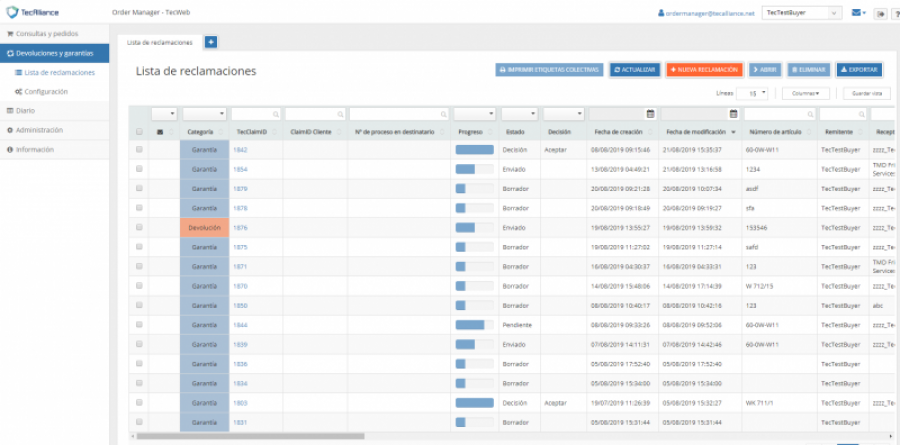The image size is (900, 445).
Task: Check the row for claim 1876
Action: point(139,227)
